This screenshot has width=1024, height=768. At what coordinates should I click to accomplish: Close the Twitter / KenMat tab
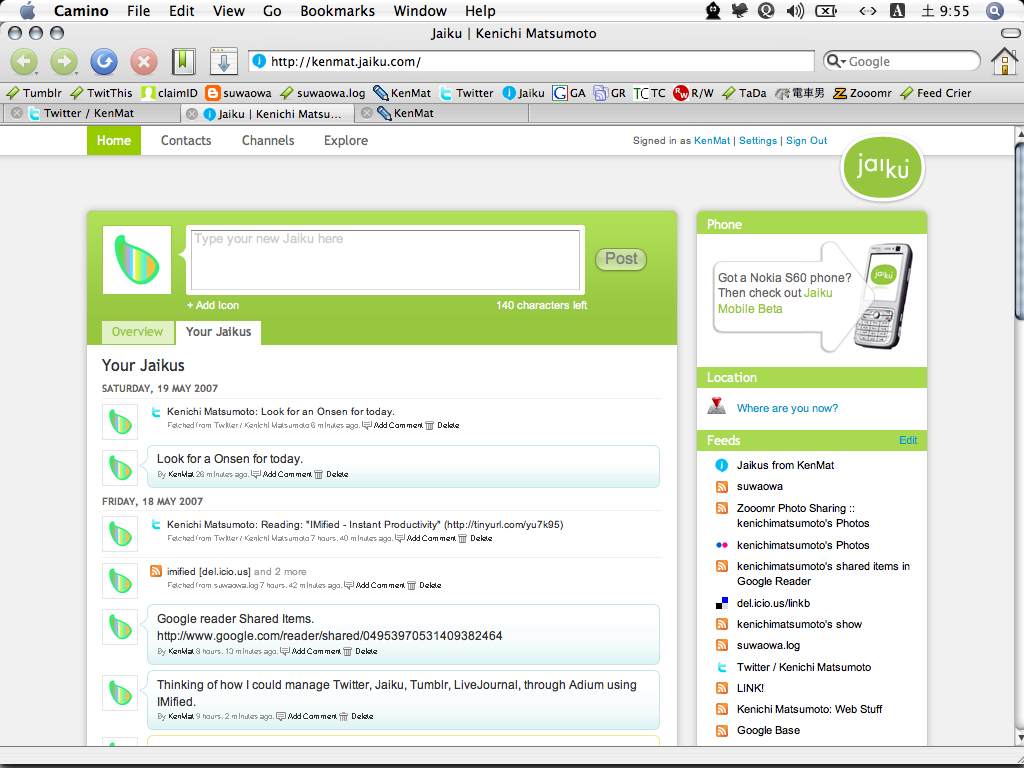[17, 113]
